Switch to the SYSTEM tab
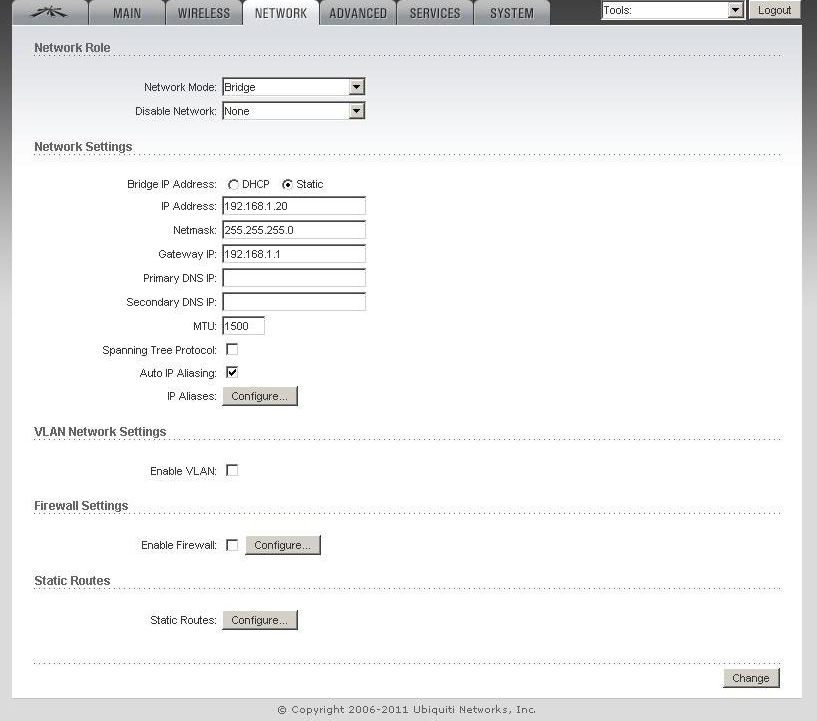 click(512, 13)
